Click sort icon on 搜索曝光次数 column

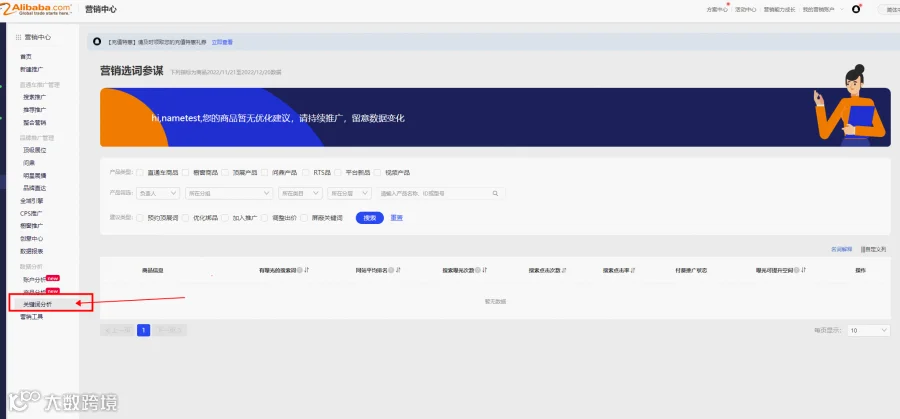coord(485,270)
